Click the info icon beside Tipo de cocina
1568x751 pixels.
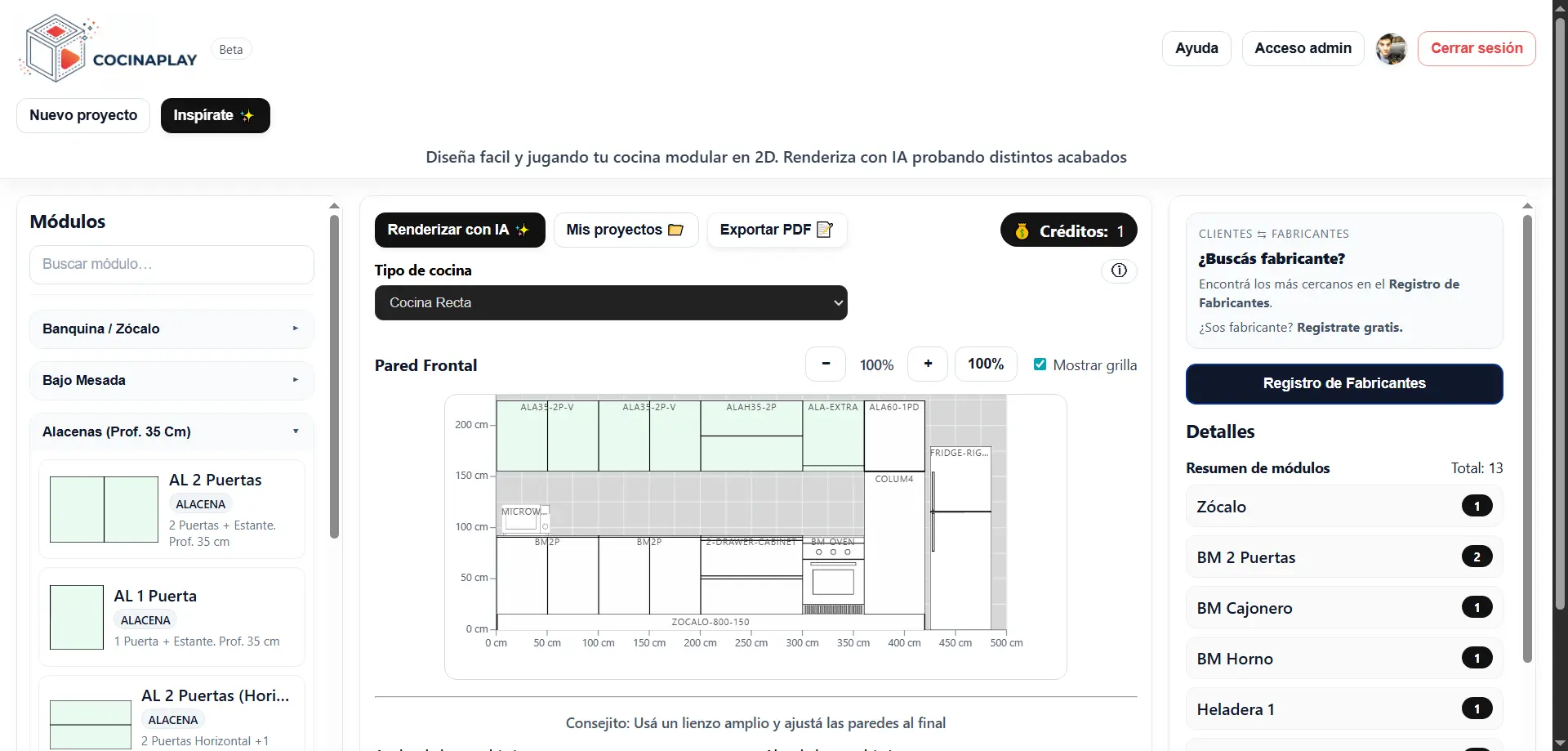(1119, 270)
